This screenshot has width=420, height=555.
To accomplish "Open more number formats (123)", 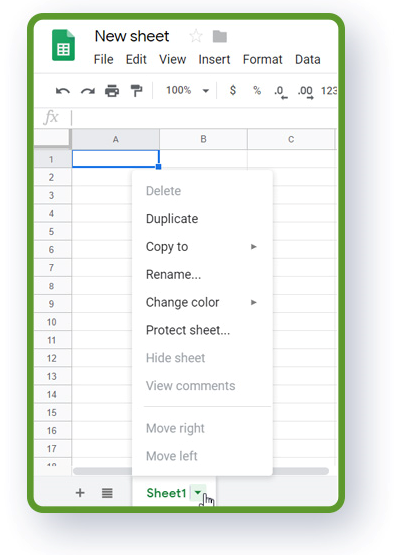I will [x=329, y=91].
